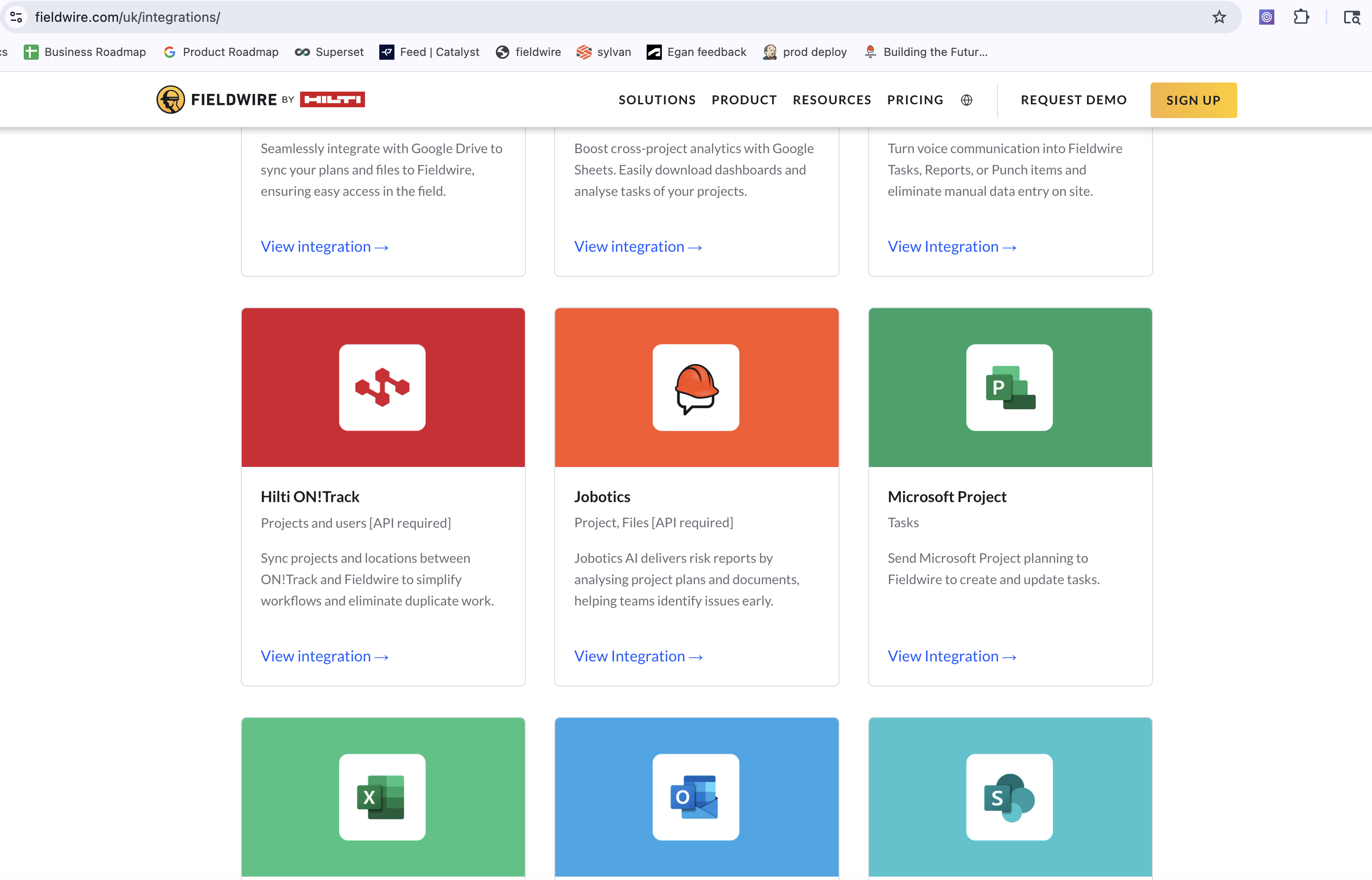Click the Google Drive description paragraph

click(x=382, y=170)
